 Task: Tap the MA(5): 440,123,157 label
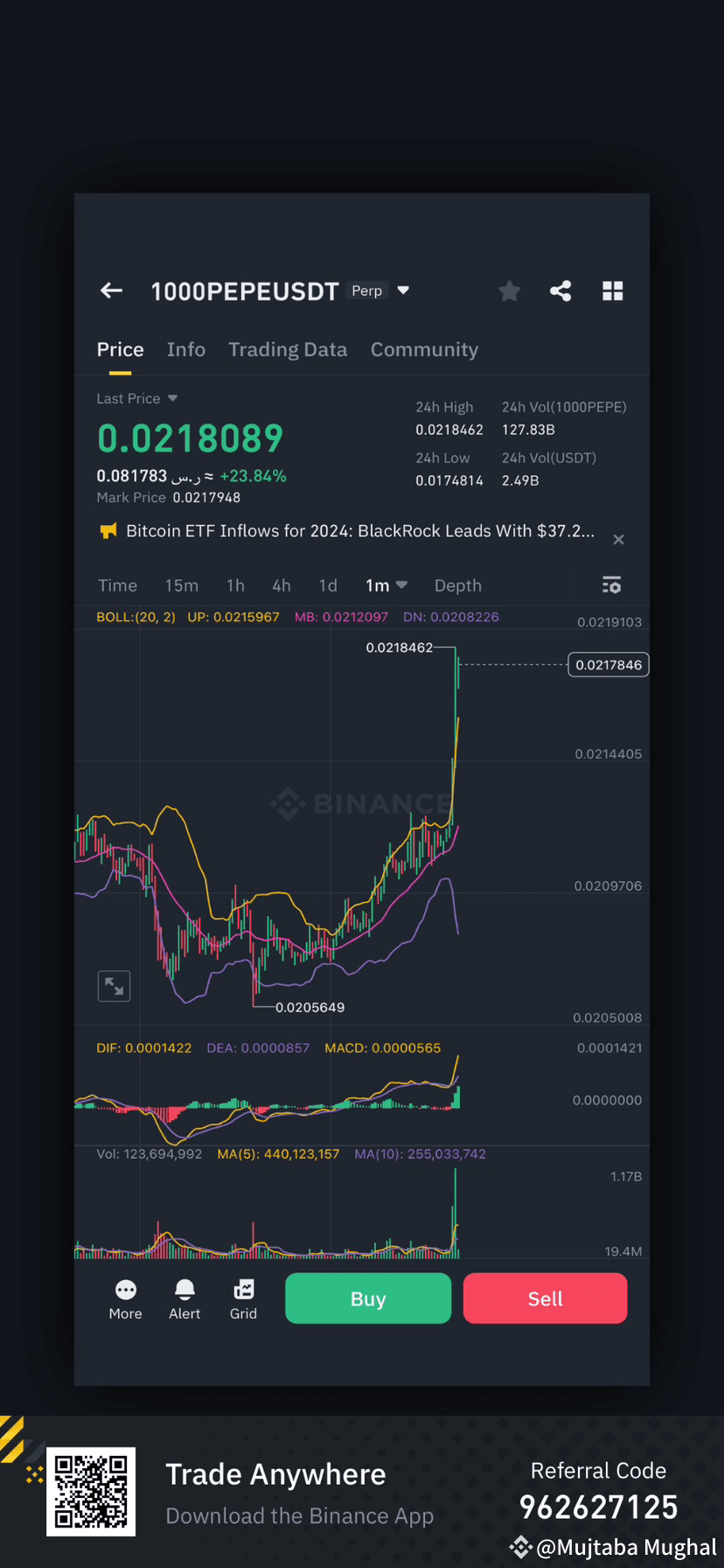click(278, 1154)
